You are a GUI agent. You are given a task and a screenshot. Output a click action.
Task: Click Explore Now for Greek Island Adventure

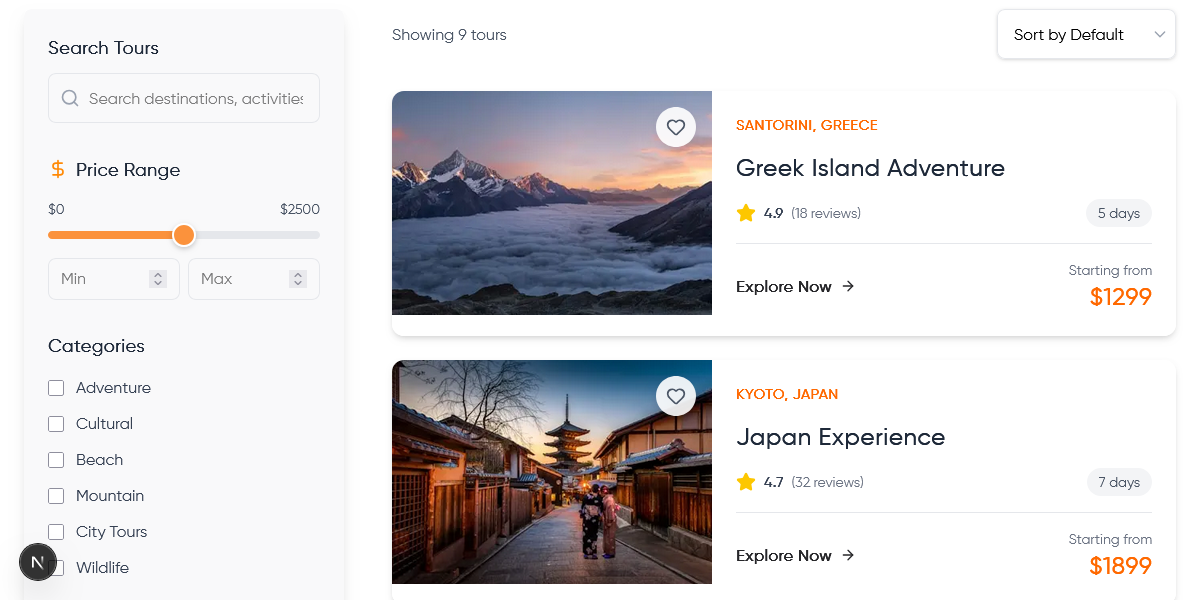pyautogui.click(x=784, y=287)
